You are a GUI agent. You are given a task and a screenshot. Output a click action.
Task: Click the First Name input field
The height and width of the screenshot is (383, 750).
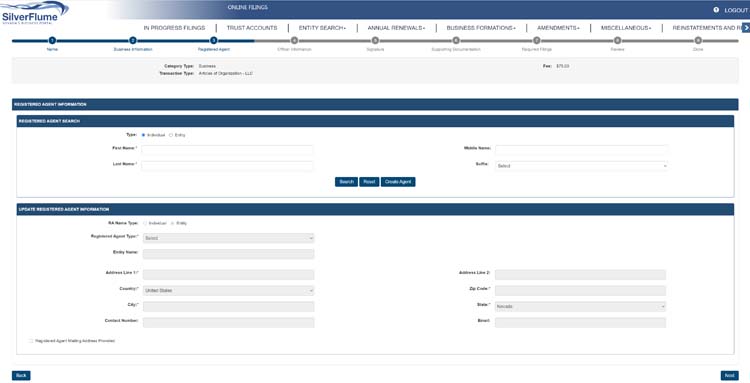pos(227,150)
